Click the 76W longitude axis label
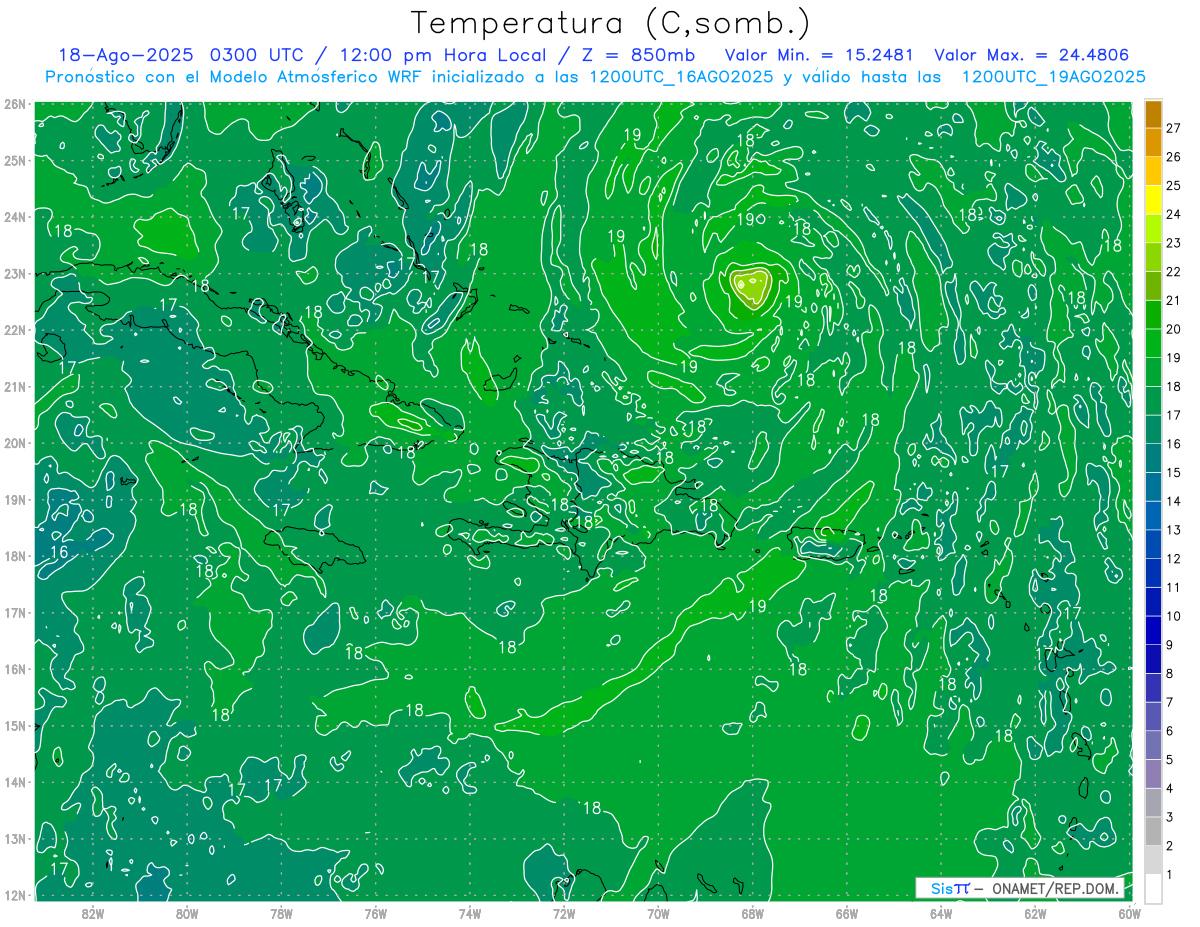1200x927 pixels. 375,913
